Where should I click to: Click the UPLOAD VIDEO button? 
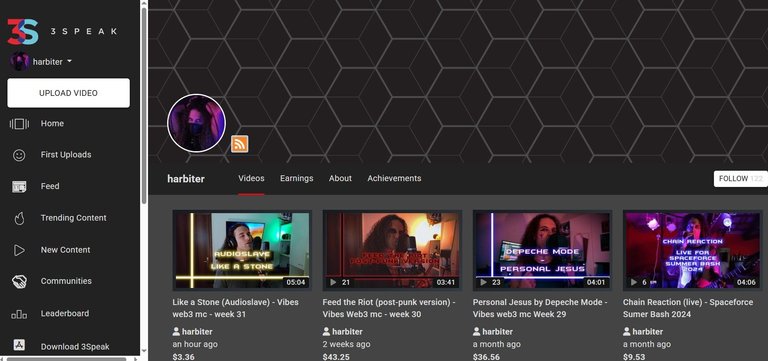click(x=69, y=93)
